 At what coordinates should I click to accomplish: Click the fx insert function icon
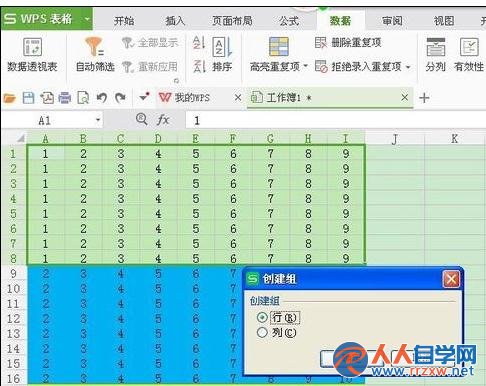click(163, 120)
